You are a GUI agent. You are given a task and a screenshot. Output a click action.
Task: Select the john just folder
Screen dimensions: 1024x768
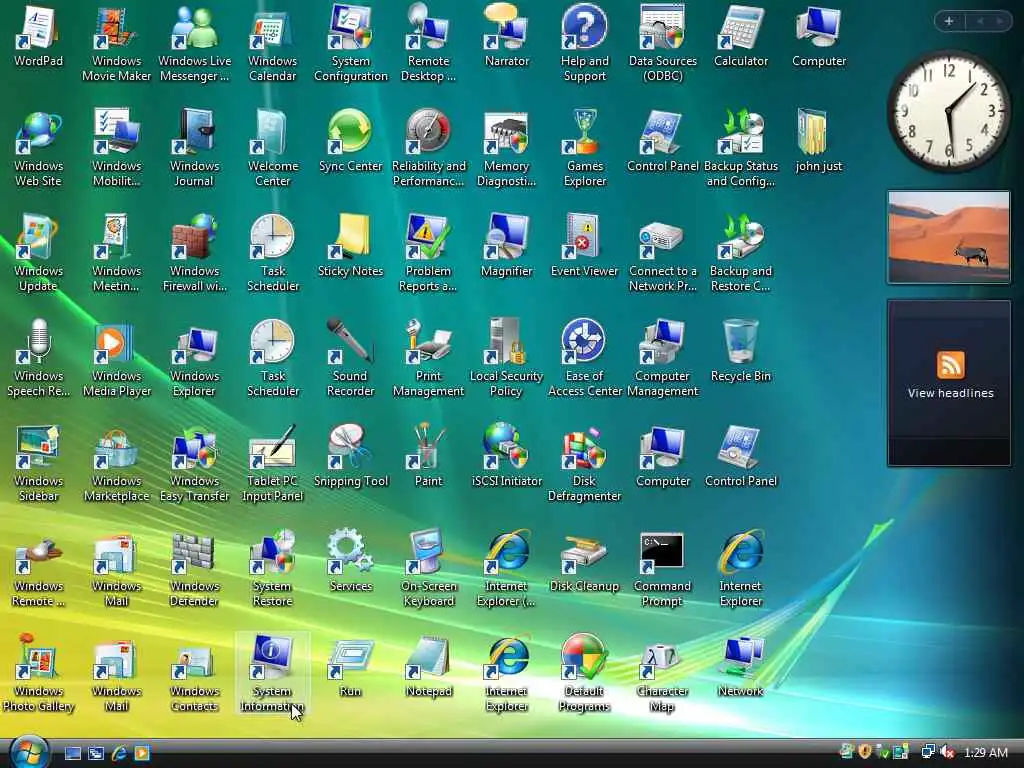[818, 142]
